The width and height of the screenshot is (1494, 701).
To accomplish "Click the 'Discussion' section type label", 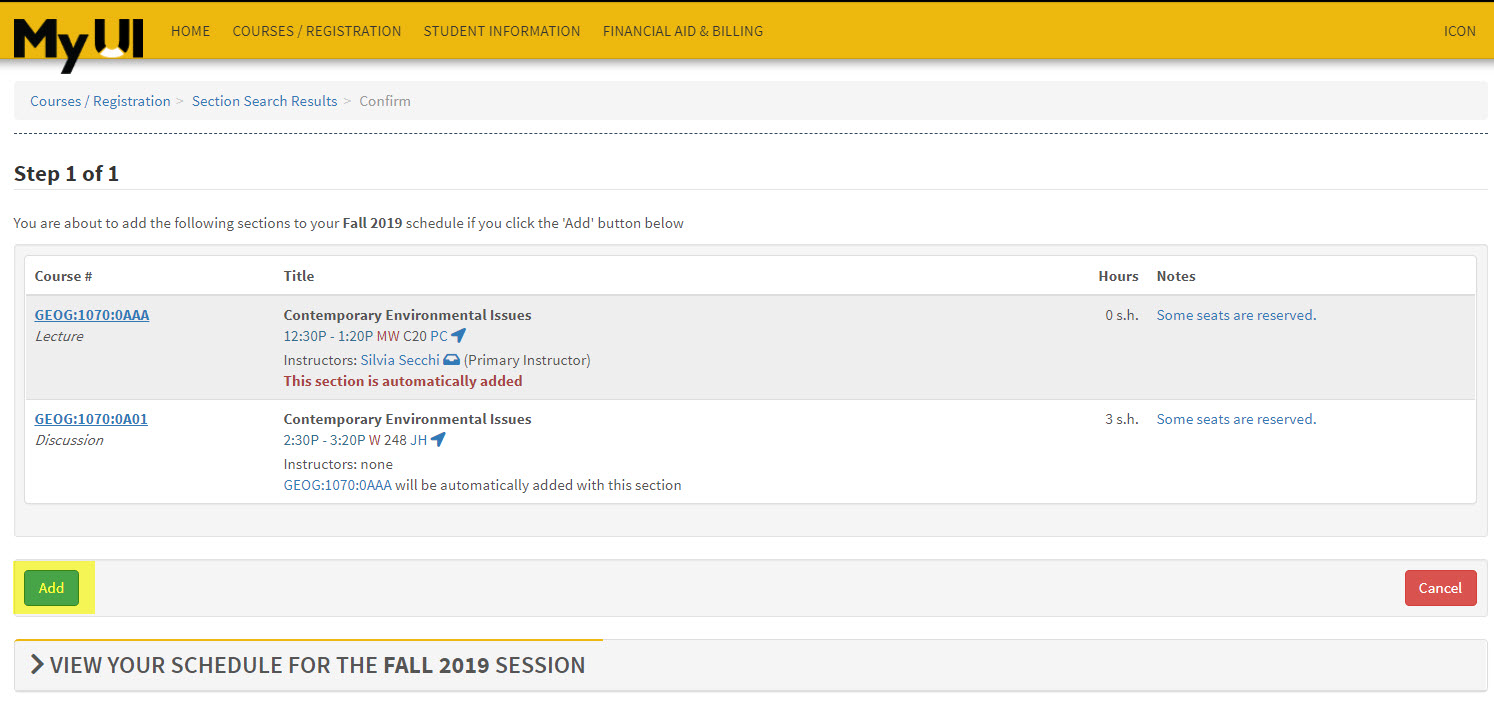I will [x=69, y=440].
